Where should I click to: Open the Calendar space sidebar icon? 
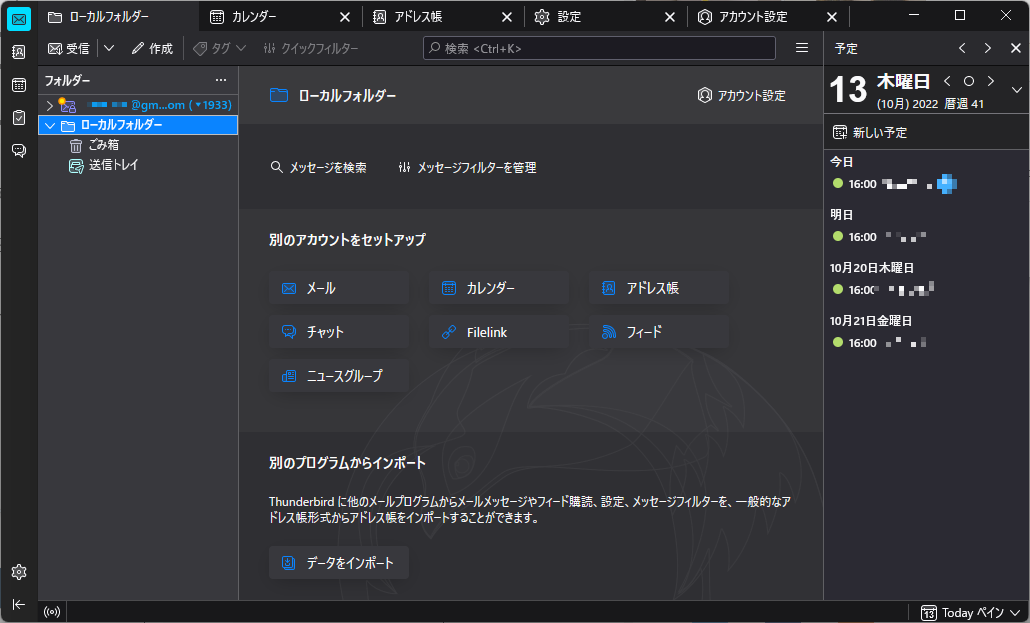coord(18,85)
